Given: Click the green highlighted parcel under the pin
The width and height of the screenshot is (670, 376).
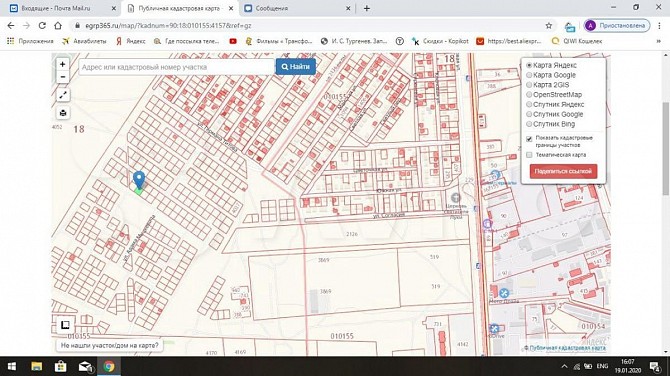Looking at the screenshot, I should pos(138,191).
